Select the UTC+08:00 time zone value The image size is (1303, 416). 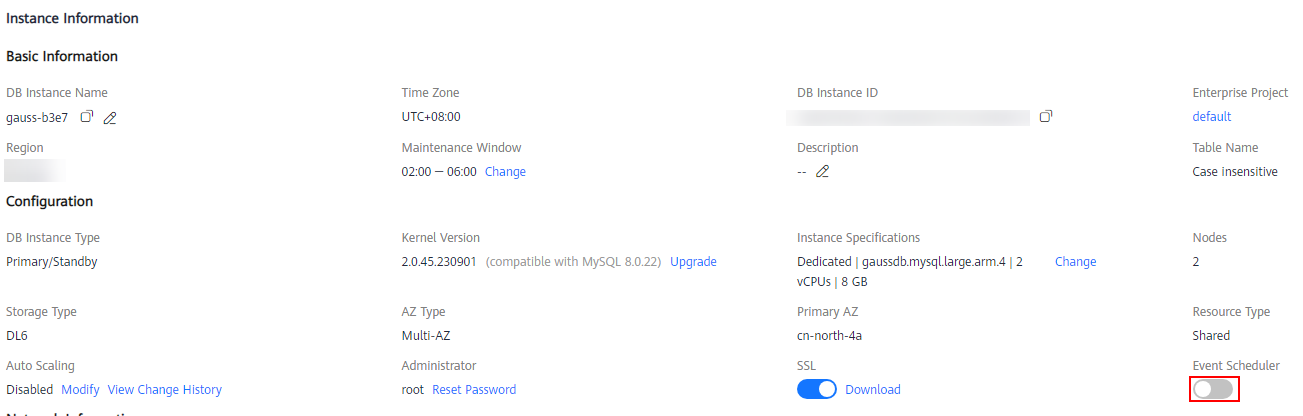(x=431, y=117)
